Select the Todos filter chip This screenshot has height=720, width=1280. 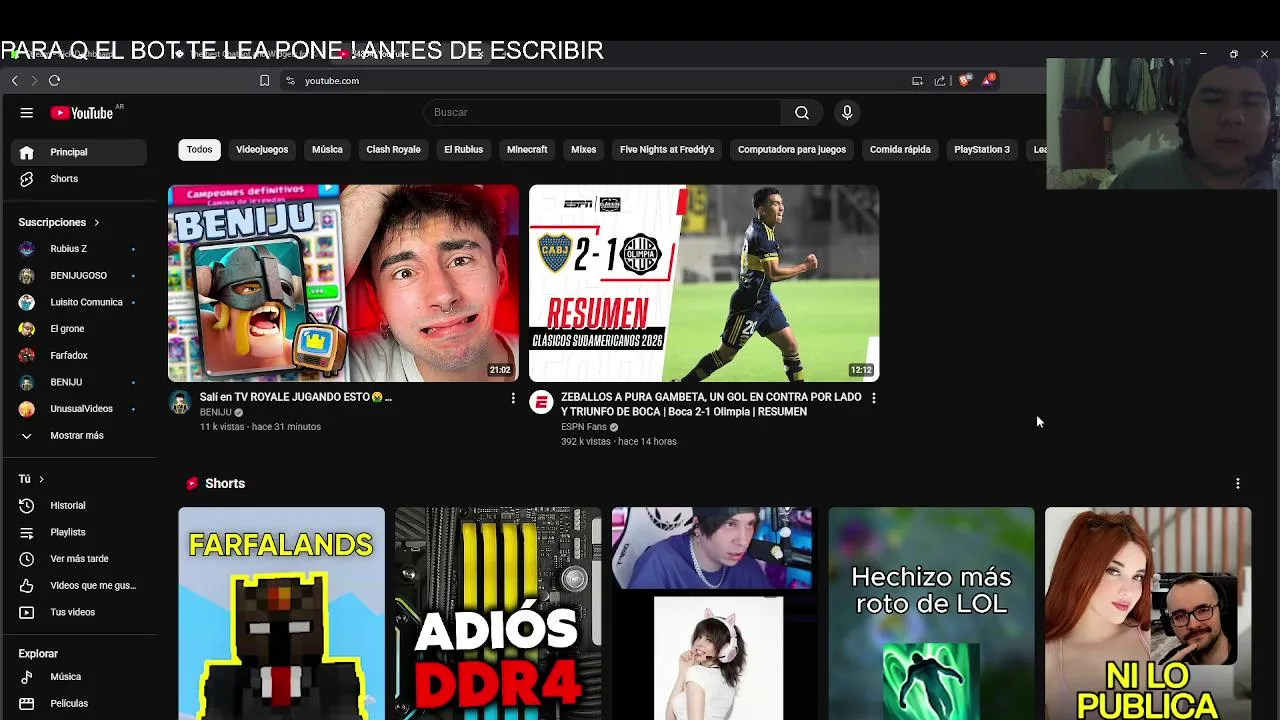200,150
